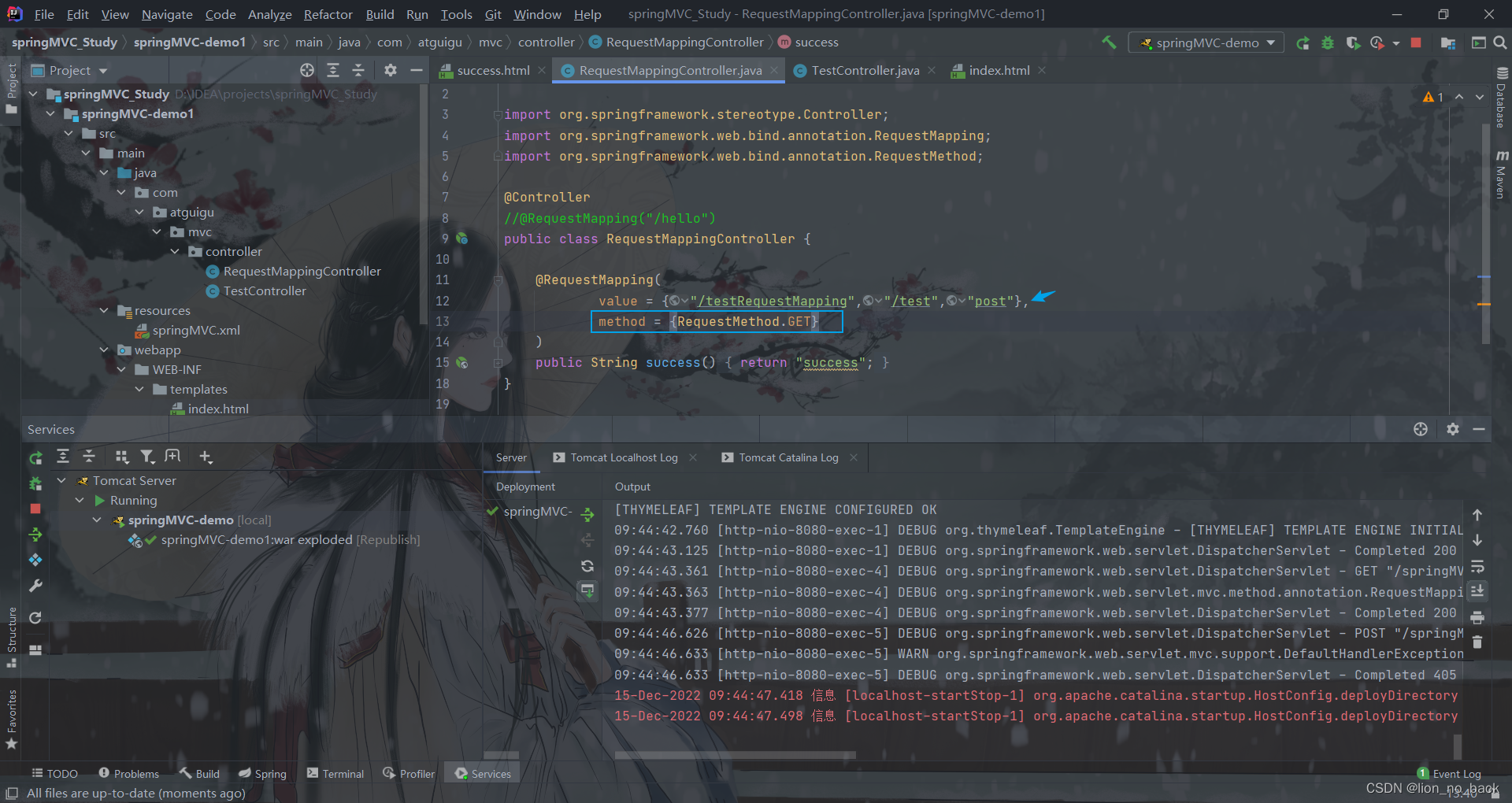Toggle the Favorites tool window stripe button
1512x803 pixels.
pos(11,718)
